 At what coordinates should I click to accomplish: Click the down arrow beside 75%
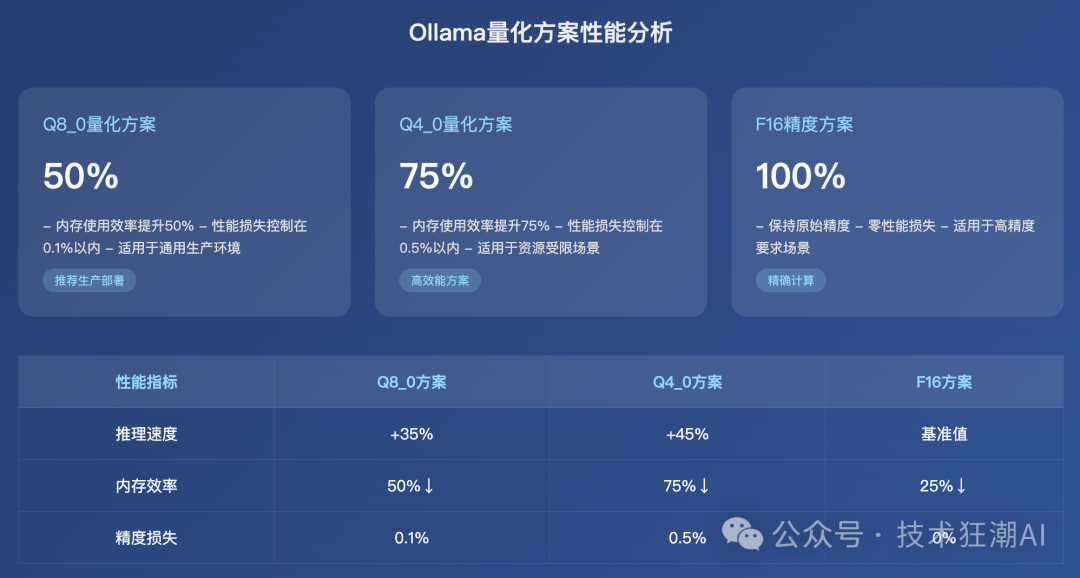[x=704, y=486]
